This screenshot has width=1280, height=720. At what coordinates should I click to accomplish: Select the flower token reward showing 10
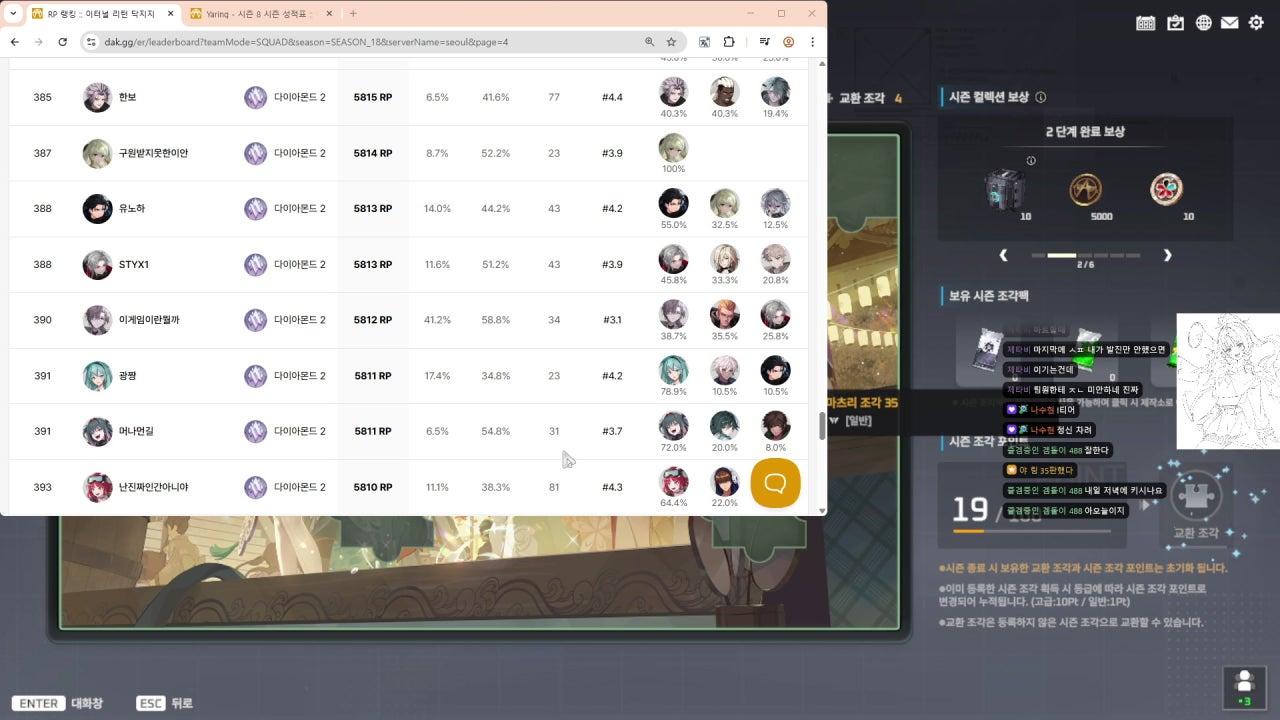[x=1166, y=189]
